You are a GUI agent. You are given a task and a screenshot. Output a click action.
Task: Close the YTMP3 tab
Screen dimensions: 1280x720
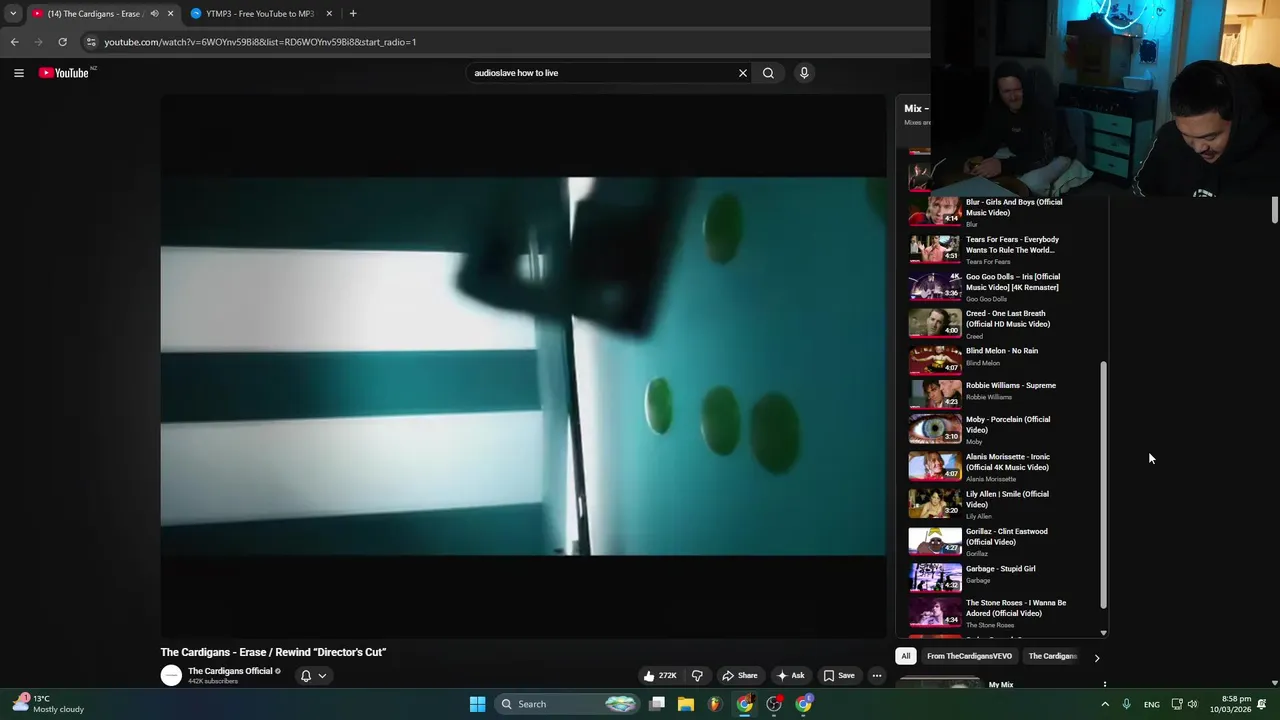point(328,13)
